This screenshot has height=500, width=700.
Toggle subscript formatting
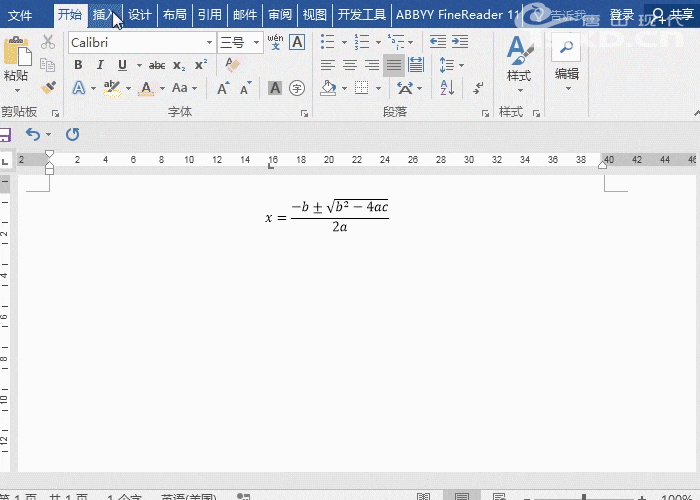(179, 66)
